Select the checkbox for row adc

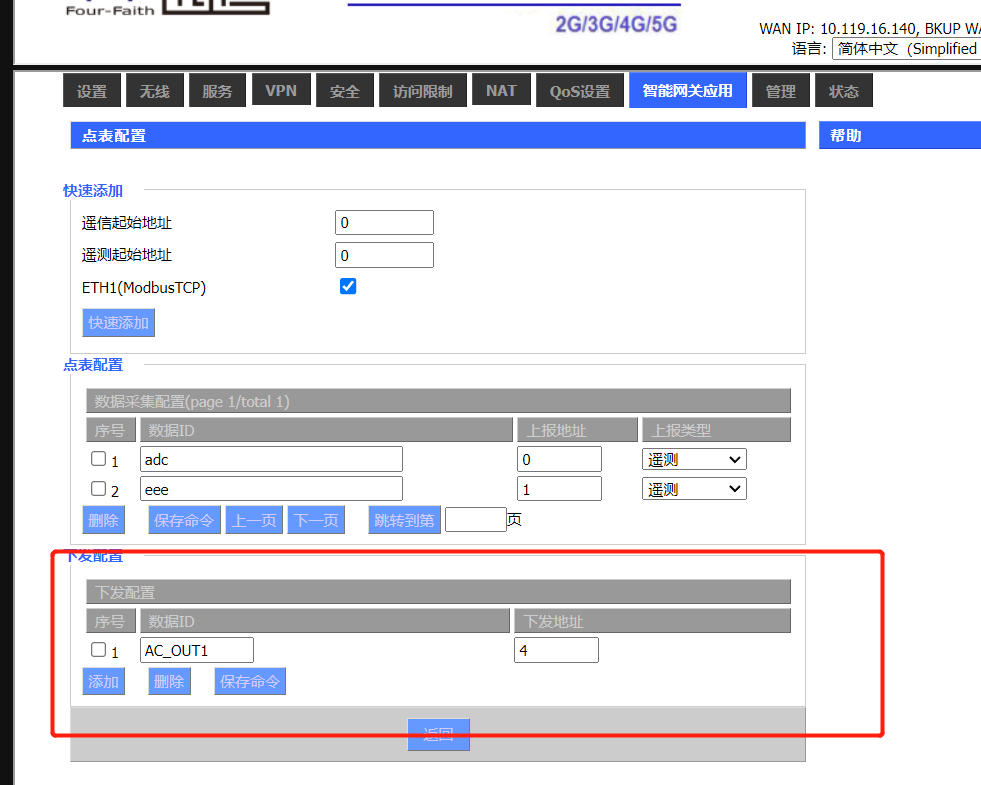(98, 459)
